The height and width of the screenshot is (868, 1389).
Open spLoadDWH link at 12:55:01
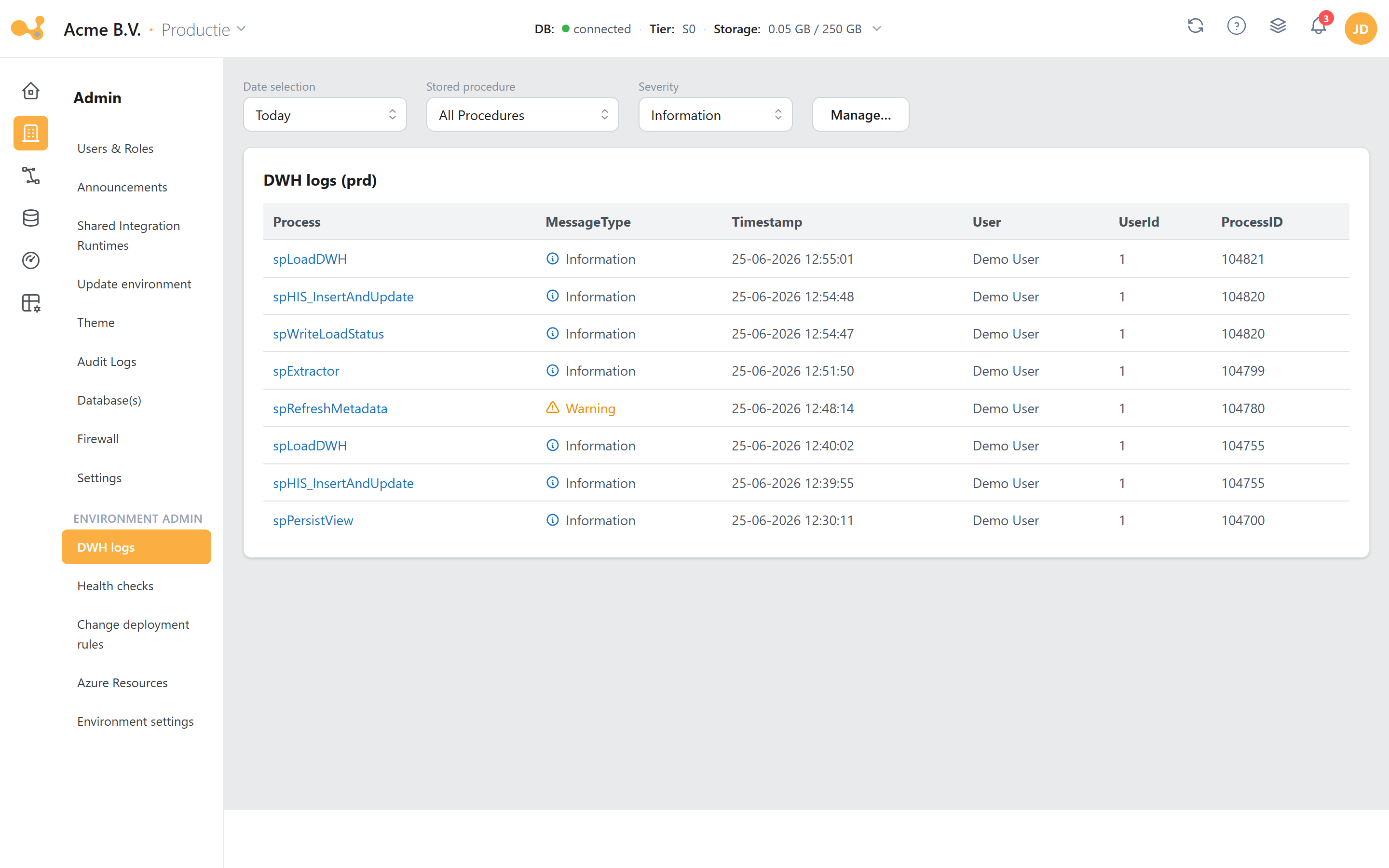click(x=310, y=259)
